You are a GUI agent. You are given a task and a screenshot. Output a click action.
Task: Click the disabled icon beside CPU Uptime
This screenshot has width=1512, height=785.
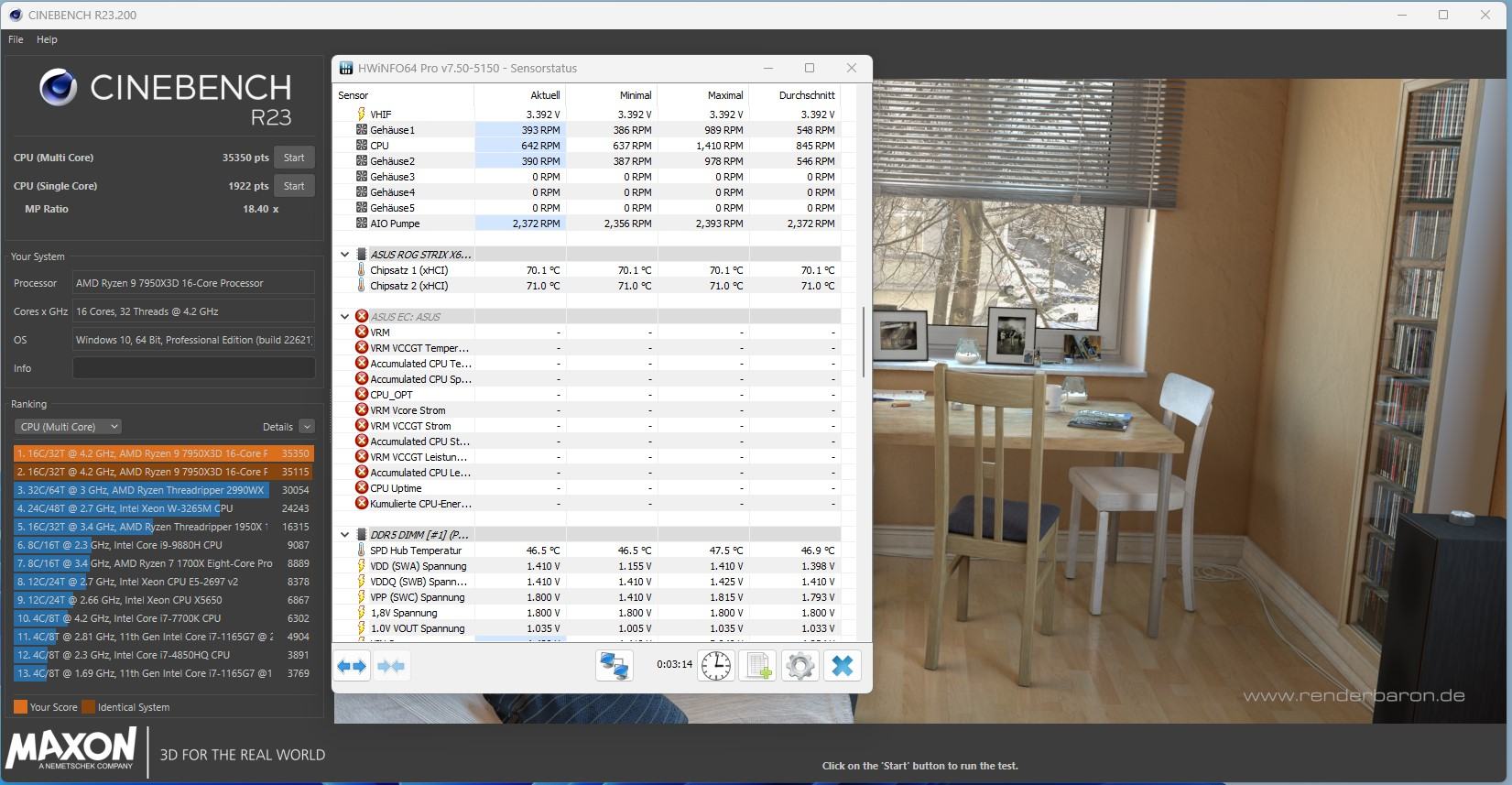point(362,487)
